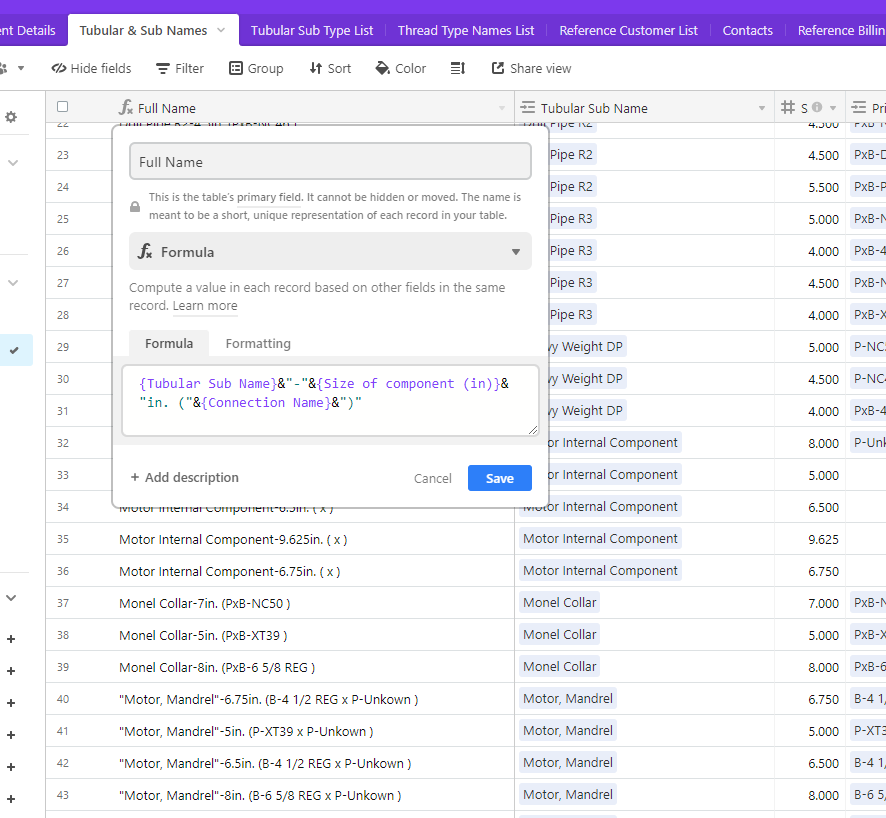
Task: Open the Tubular & Sub Names tab dropdown
Action: click(x=221, y=30)
